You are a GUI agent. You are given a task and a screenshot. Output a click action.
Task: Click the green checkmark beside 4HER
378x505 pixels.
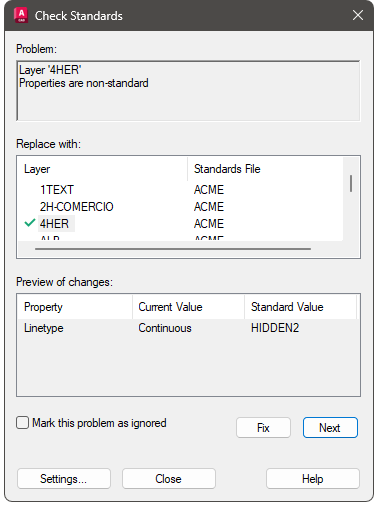click(x=30, y=223)
